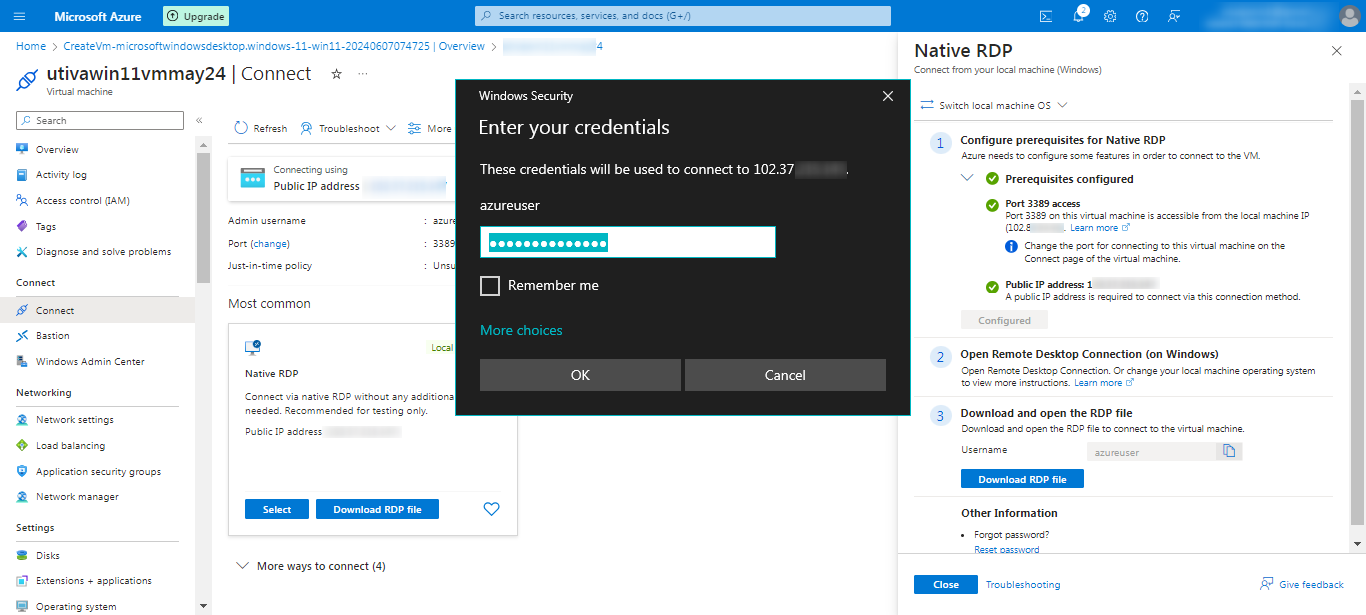The height and width of the screenshot is (615, 1366).
Task: Click the Reset password link
Action: pyautogui.click(x=1006, y=549)
